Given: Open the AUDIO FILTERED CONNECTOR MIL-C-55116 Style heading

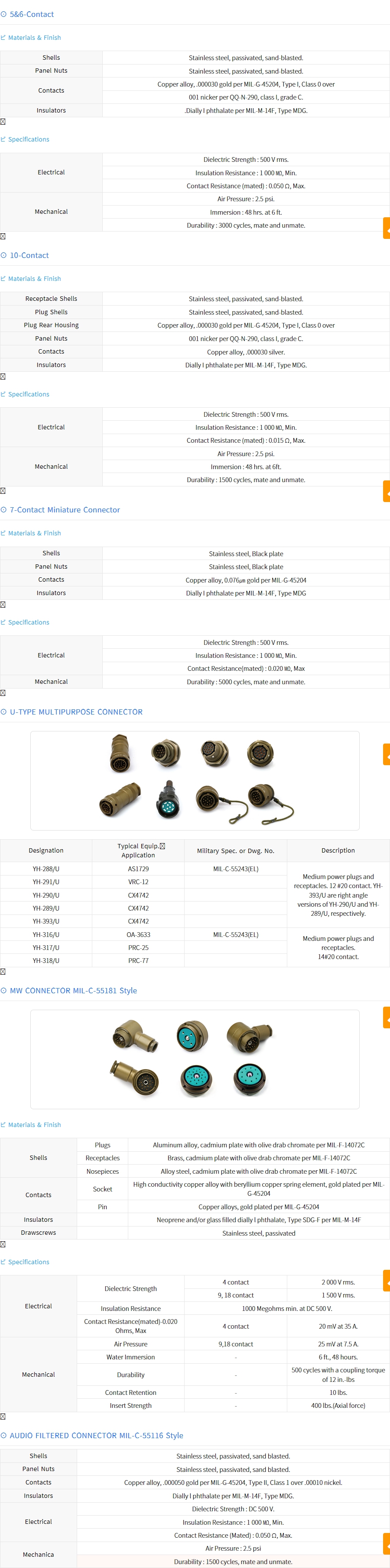Looking at the screenshot, I should [x=96, y=1435].
